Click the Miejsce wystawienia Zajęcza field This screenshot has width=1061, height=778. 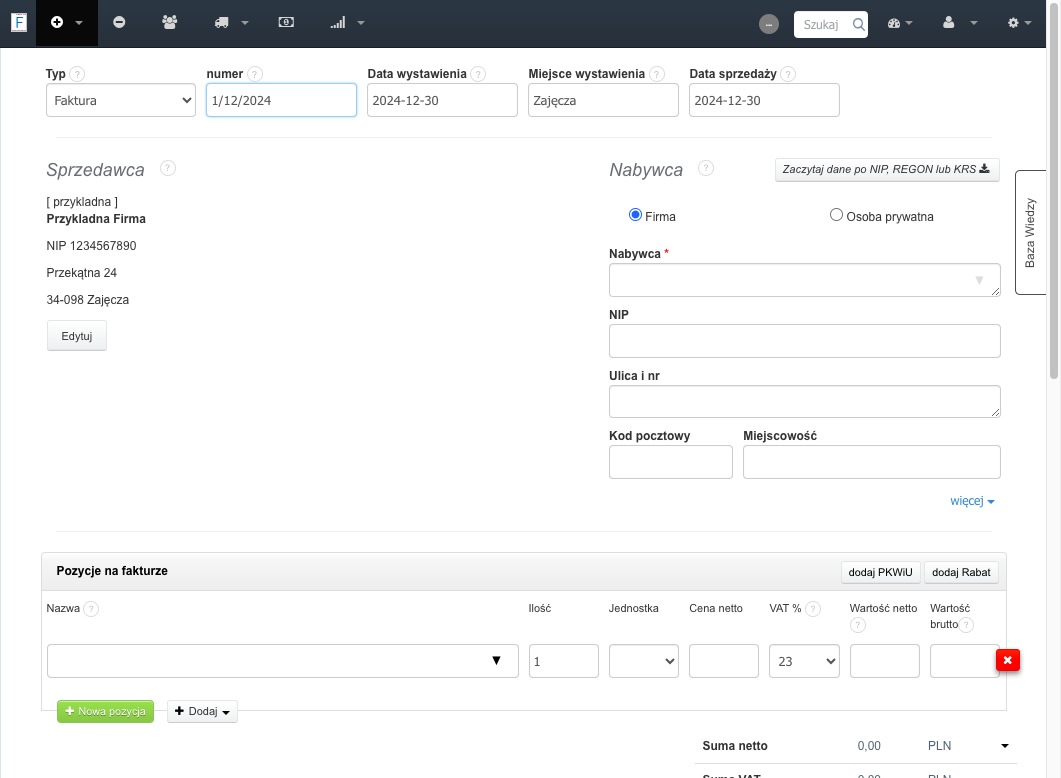(604, 100)
